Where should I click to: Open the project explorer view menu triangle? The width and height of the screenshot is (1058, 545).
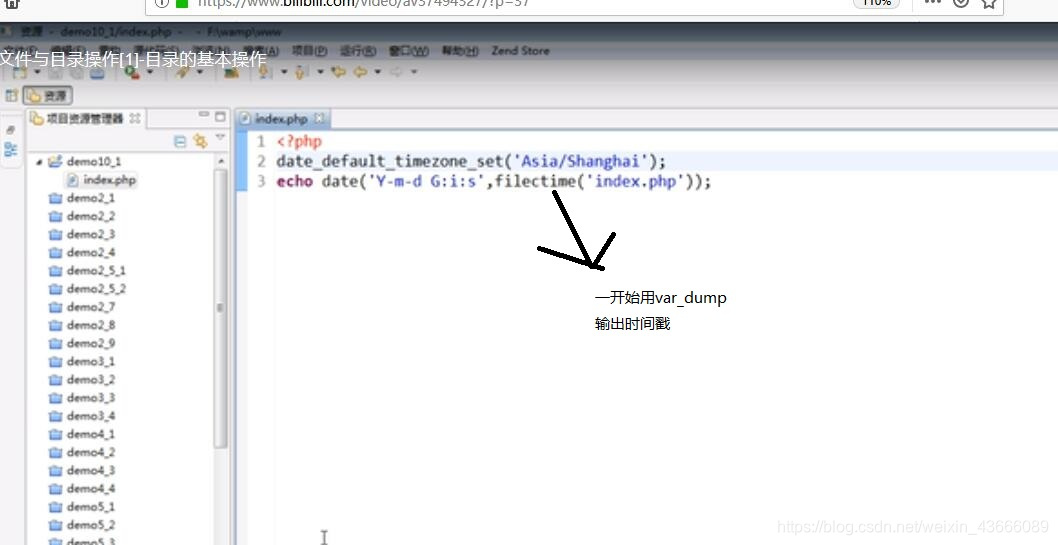[219, 138]
